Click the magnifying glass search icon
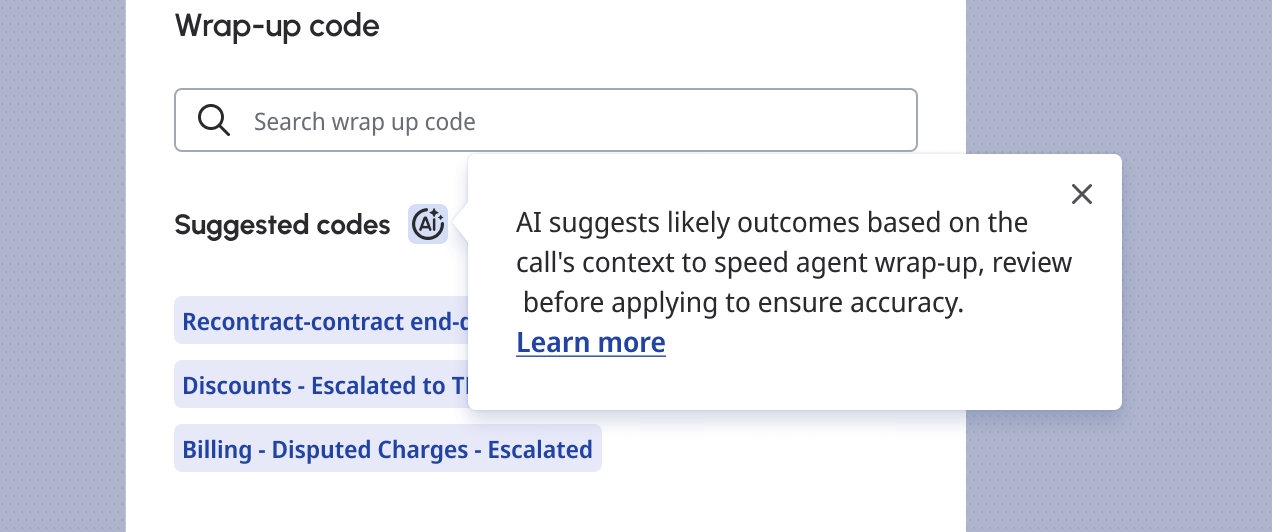1272x532 pixels. (214, 121)
